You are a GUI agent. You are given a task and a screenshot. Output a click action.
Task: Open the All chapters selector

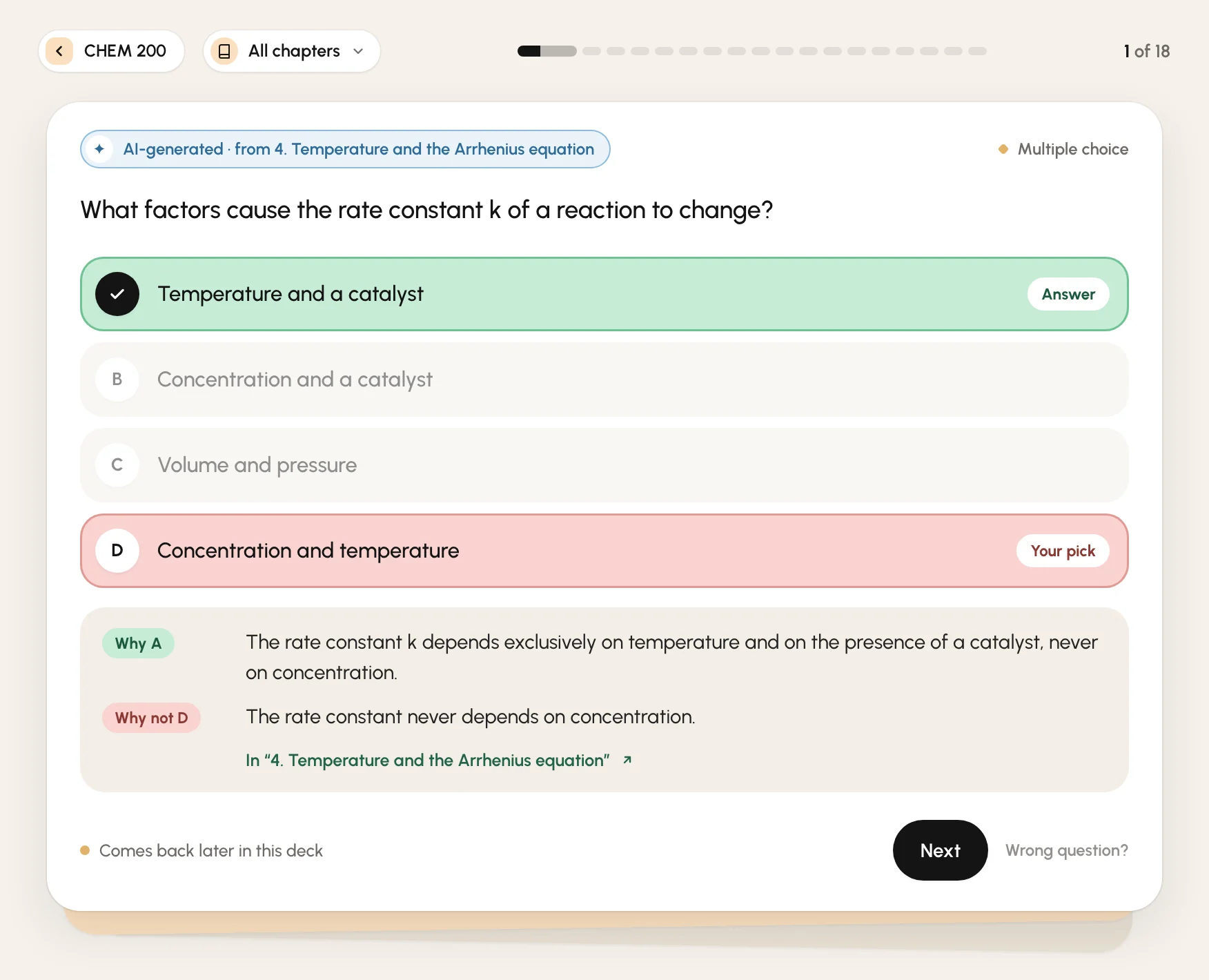click(x=292, y=51)
